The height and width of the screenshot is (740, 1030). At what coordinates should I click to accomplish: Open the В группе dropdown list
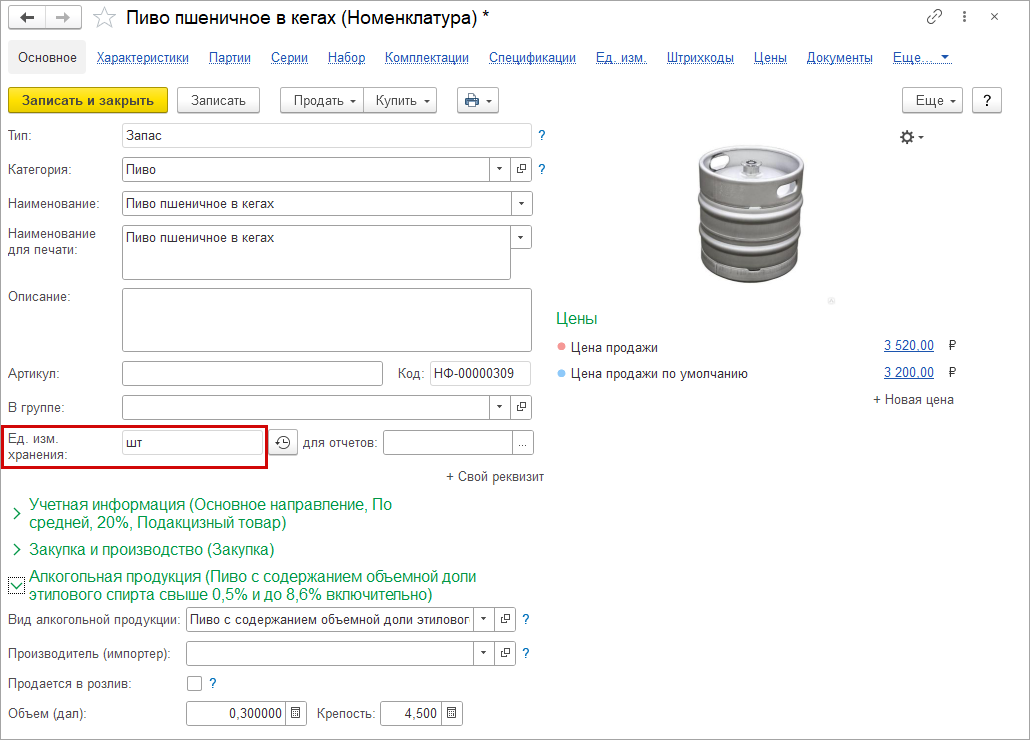click(x=500, y=407)
